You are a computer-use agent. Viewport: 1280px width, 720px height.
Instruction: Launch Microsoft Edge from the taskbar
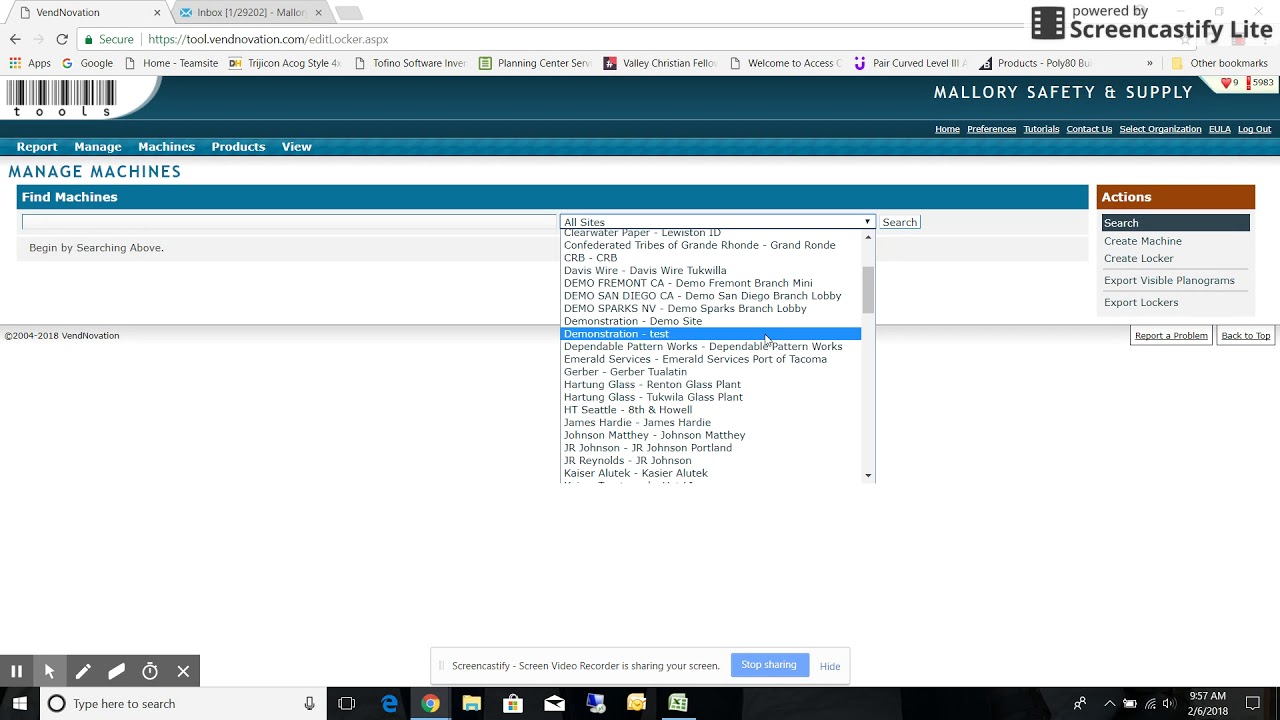390,704
